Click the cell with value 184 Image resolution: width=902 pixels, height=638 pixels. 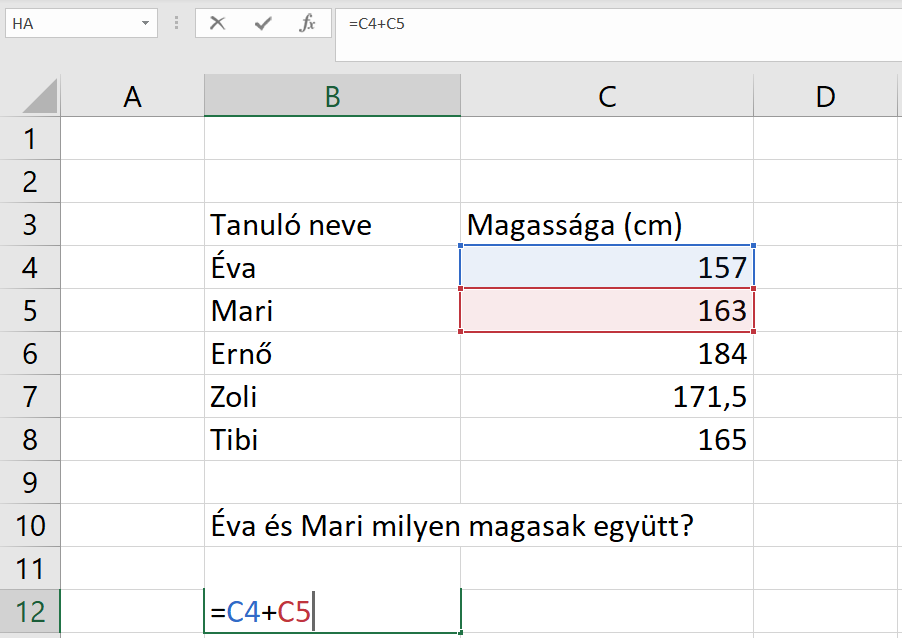click(607, 354)
